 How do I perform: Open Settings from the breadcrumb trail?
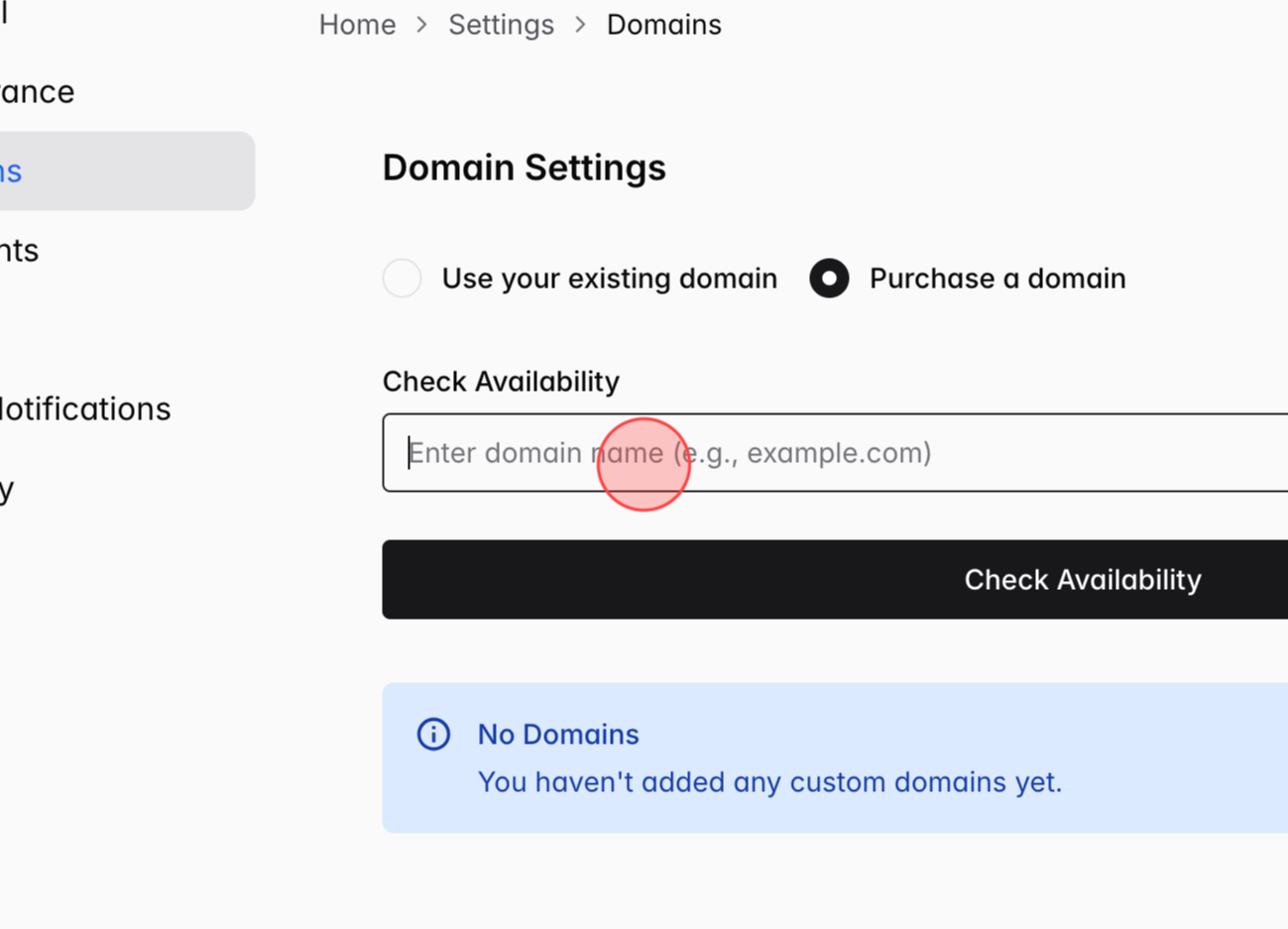(x=501, y=25)
